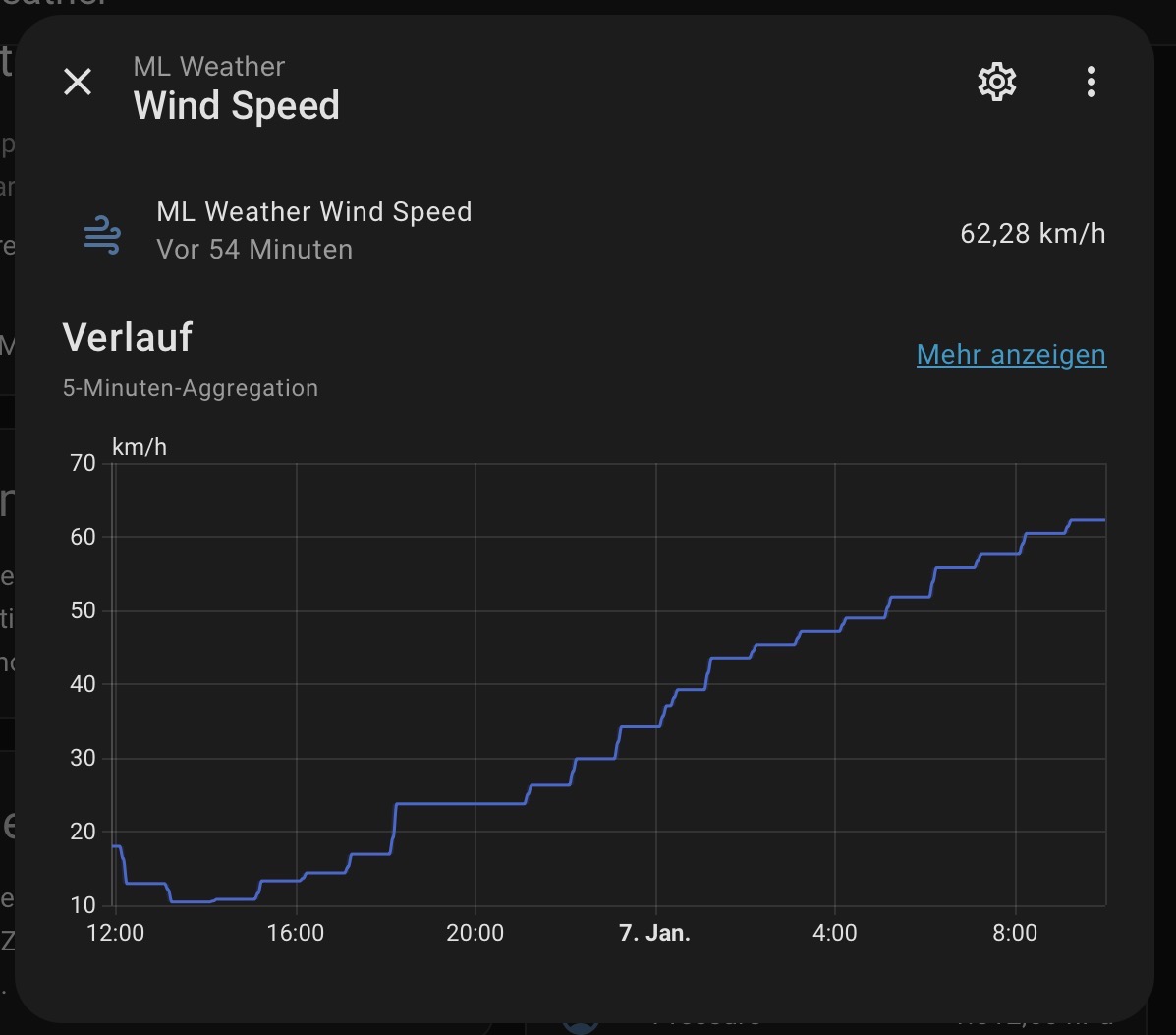Click the Vor 54 Minuten timestamp
Image resolution: width=1176 pixels, height=1035 pixels.
[254, 250]
